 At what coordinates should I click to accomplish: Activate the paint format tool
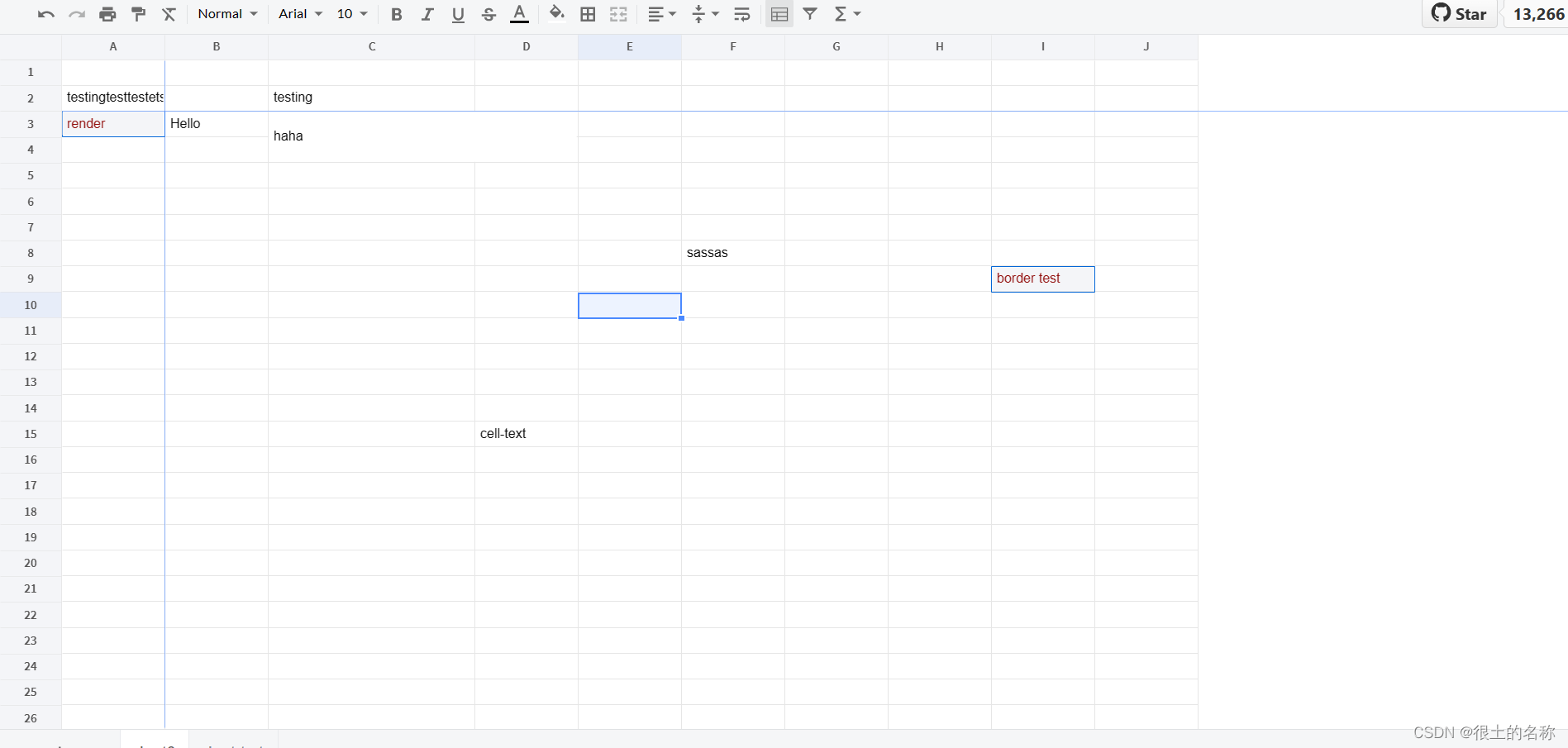pos(139,14)
